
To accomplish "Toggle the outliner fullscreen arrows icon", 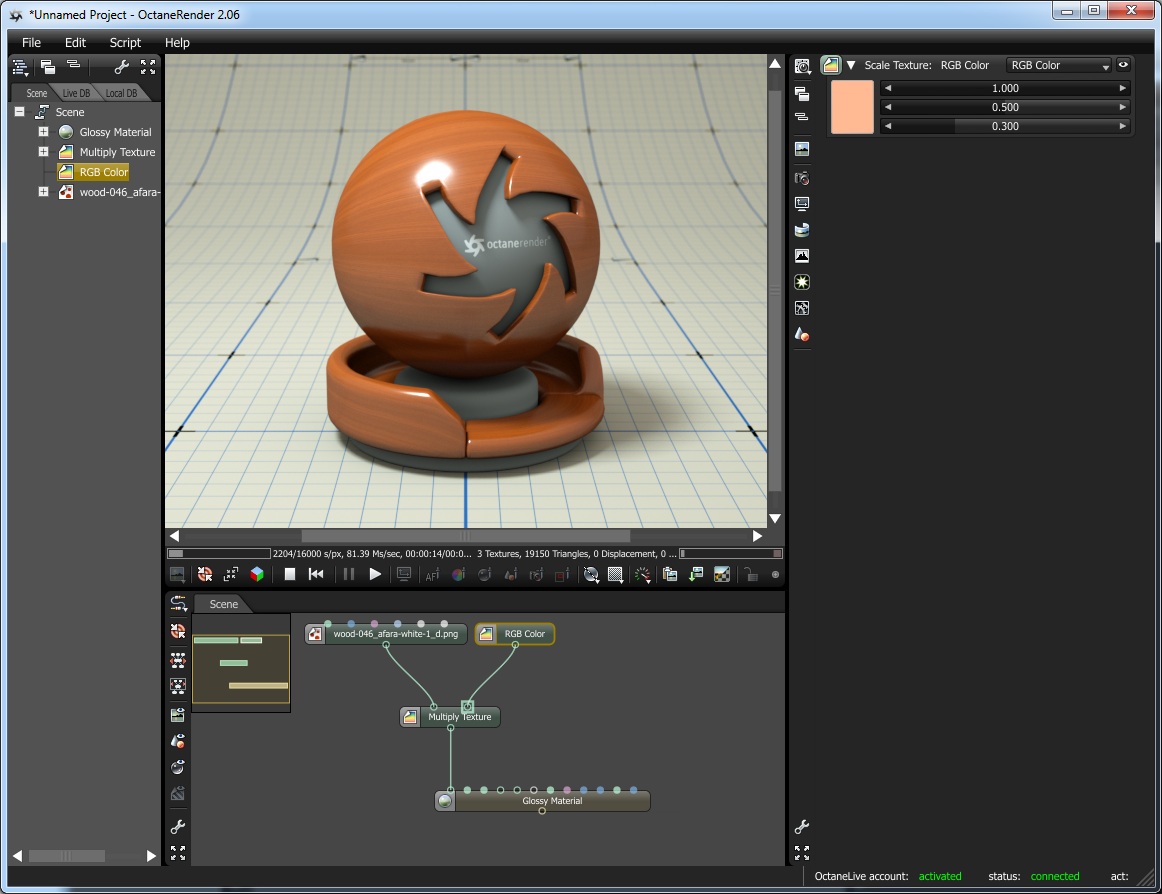I will pyautogui.click(x=148, y=67).
